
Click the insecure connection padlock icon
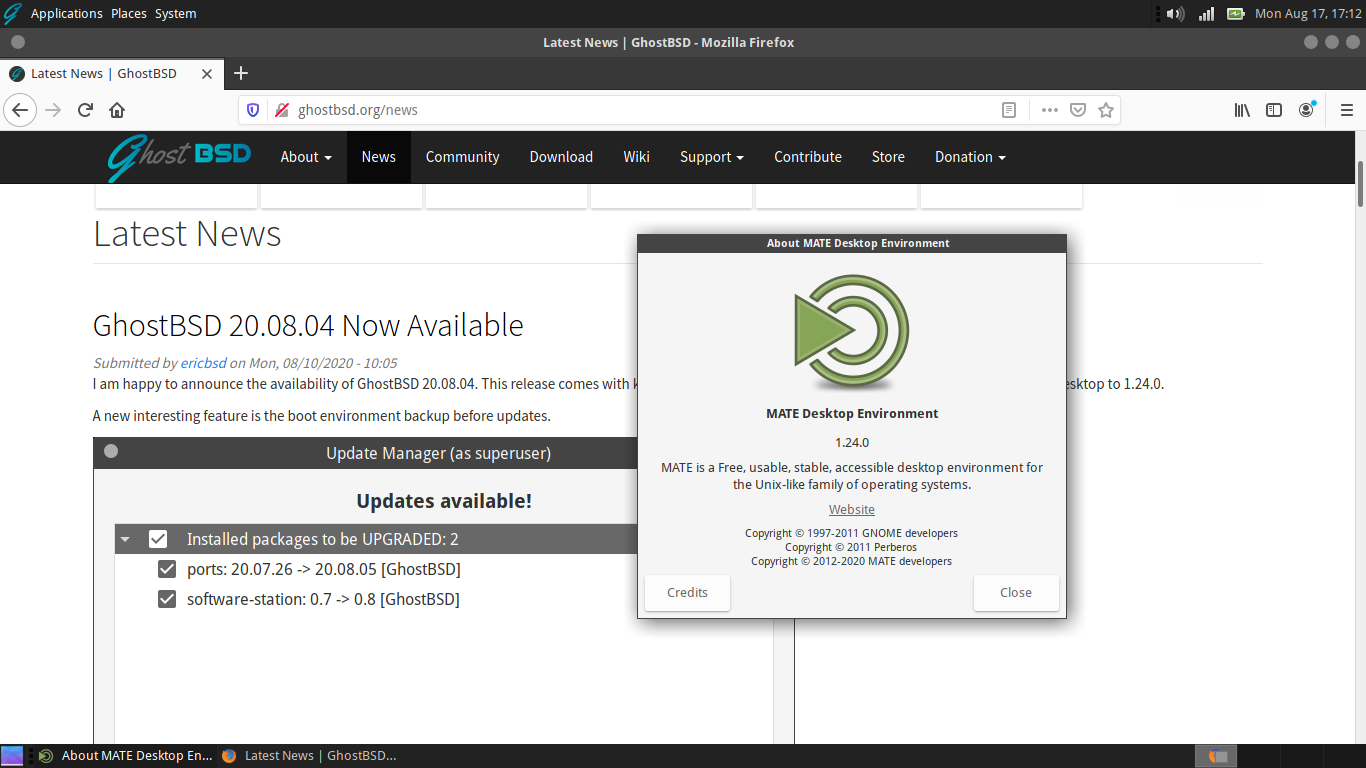tap(281, 110)
